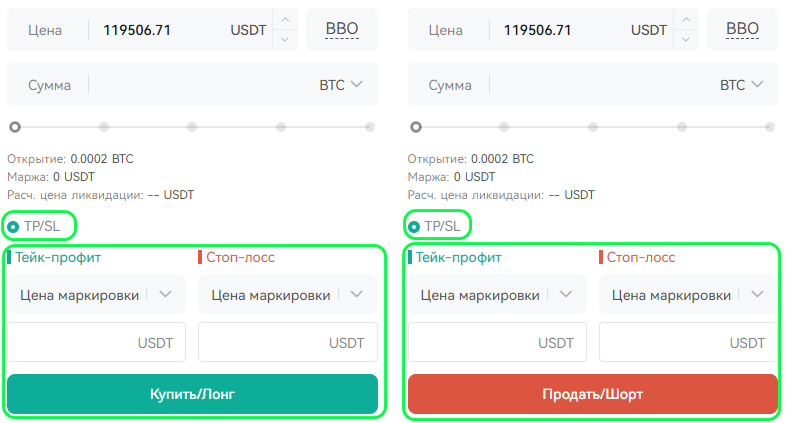Open BTC unit dropdown in sell panel
This screenshot has height=423, width=785.
pos(741,85)
